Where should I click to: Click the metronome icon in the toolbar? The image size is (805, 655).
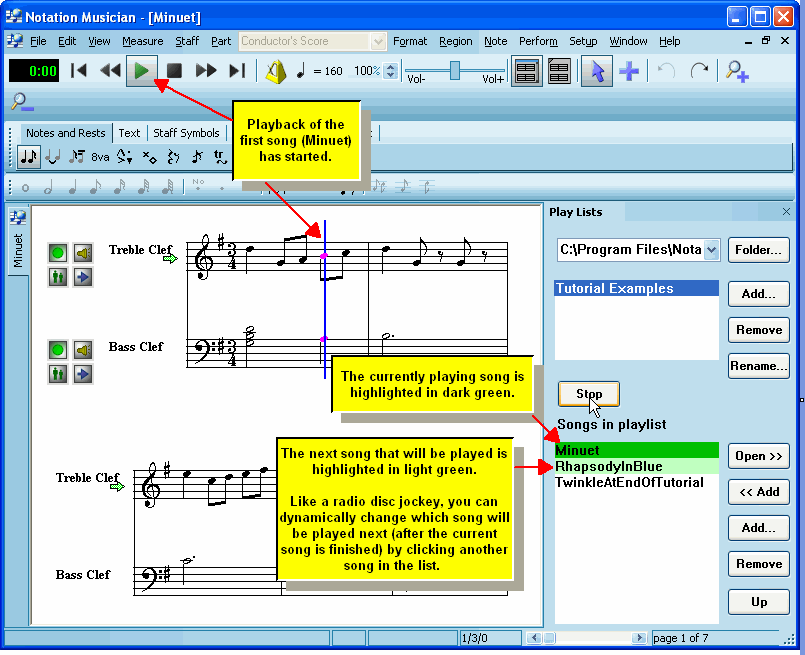(x=271, y=71)
